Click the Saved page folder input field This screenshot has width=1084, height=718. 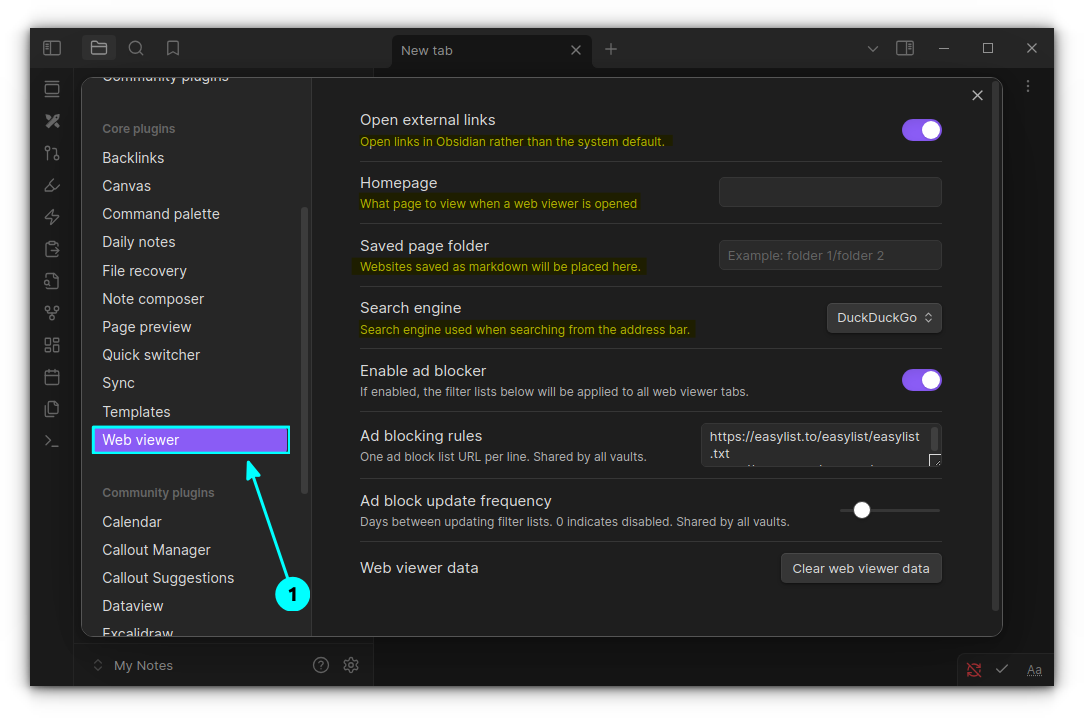pos(830,255)
